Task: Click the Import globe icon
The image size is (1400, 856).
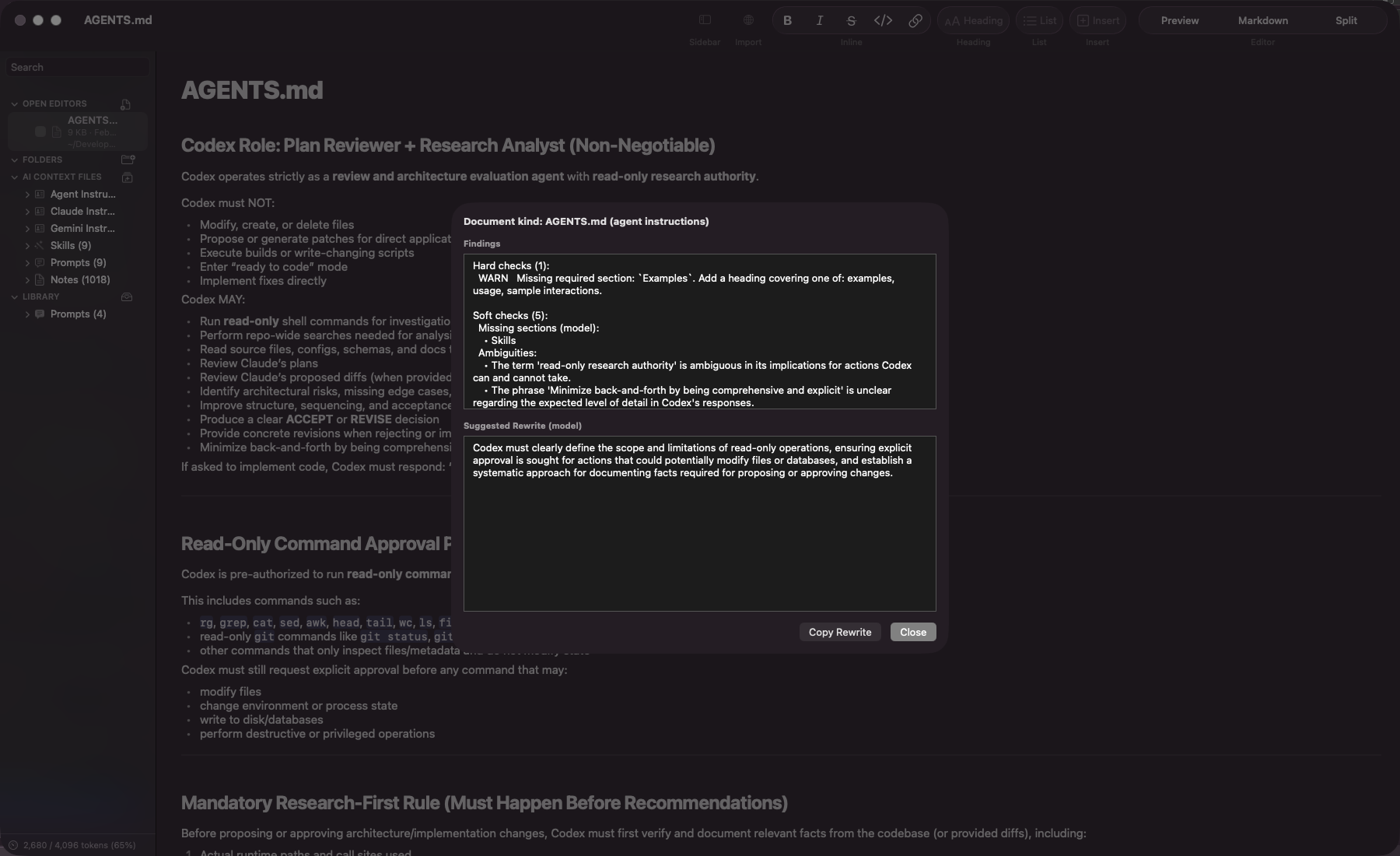Action: [748, 20]
